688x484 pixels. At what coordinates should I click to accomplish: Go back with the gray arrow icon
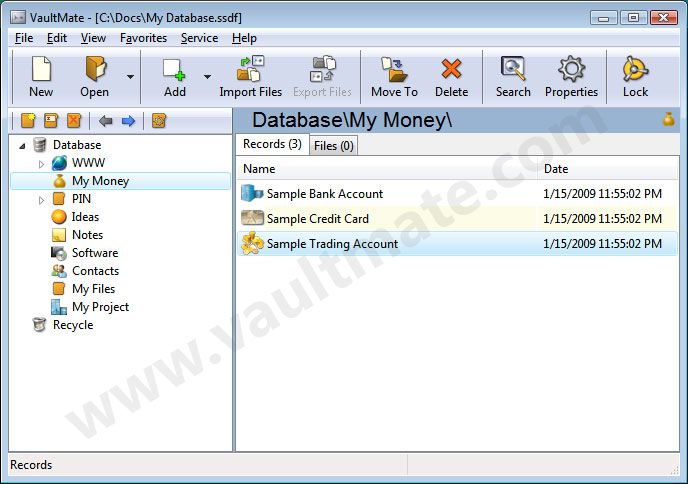105,121
